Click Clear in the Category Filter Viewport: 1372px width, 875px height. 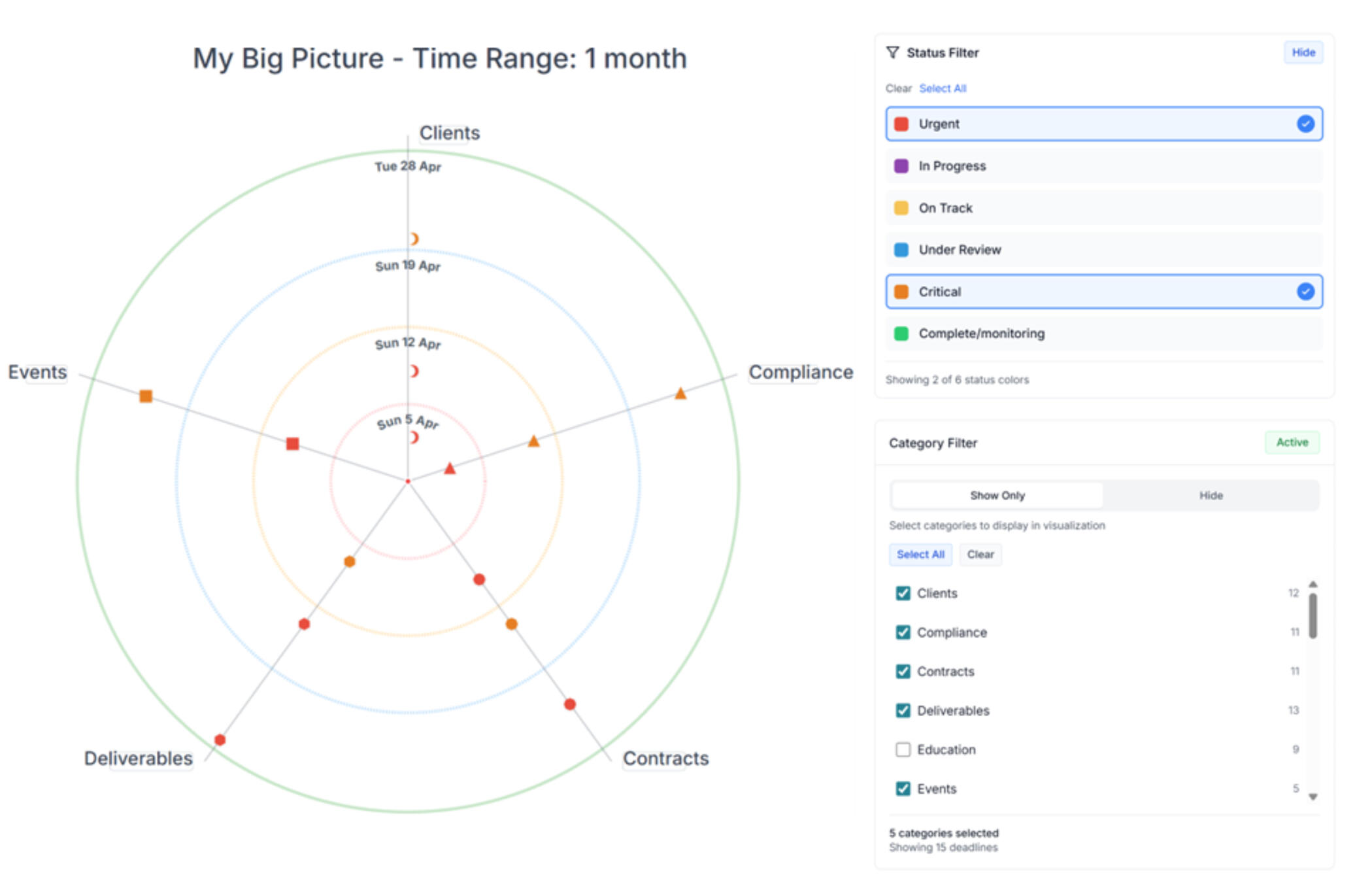[x=980, y=554]
